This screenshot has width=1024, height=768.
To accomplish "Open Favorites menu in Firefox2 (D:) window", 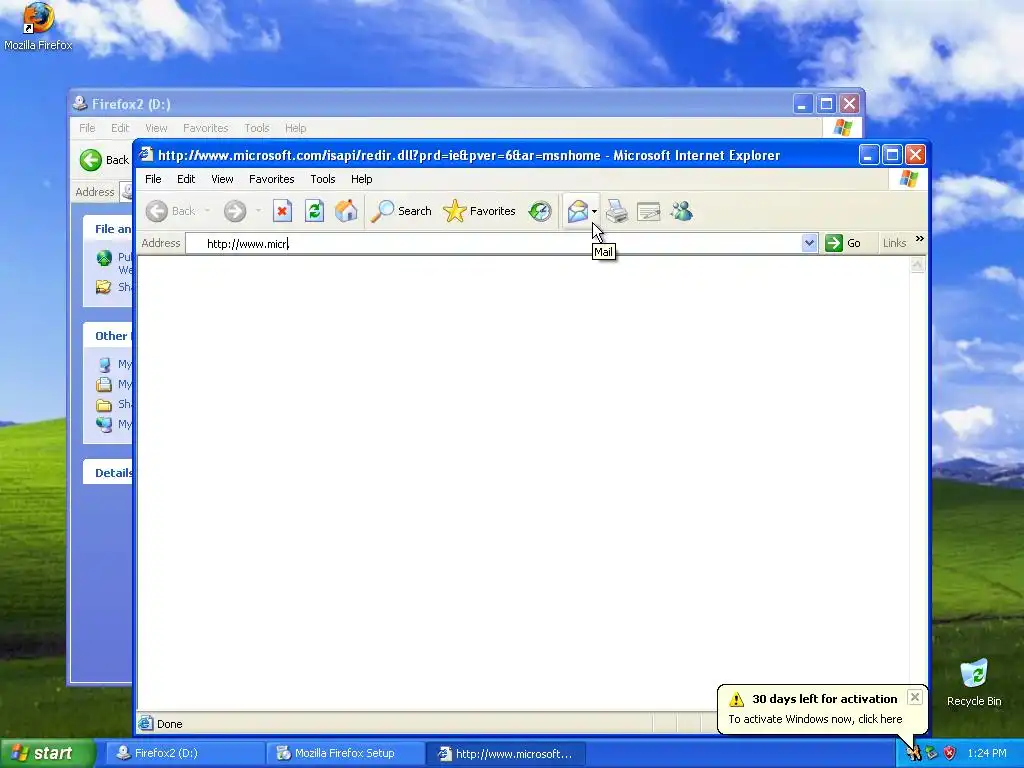I will pyautogui.click(x=206, y=128).
